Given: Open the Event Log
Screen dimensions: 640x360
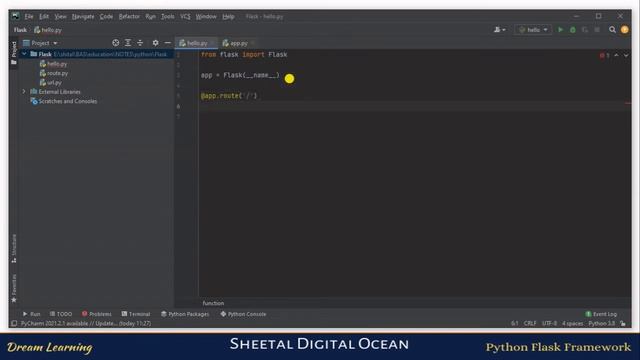Looking at the screenshot, I should coord(601,314).
